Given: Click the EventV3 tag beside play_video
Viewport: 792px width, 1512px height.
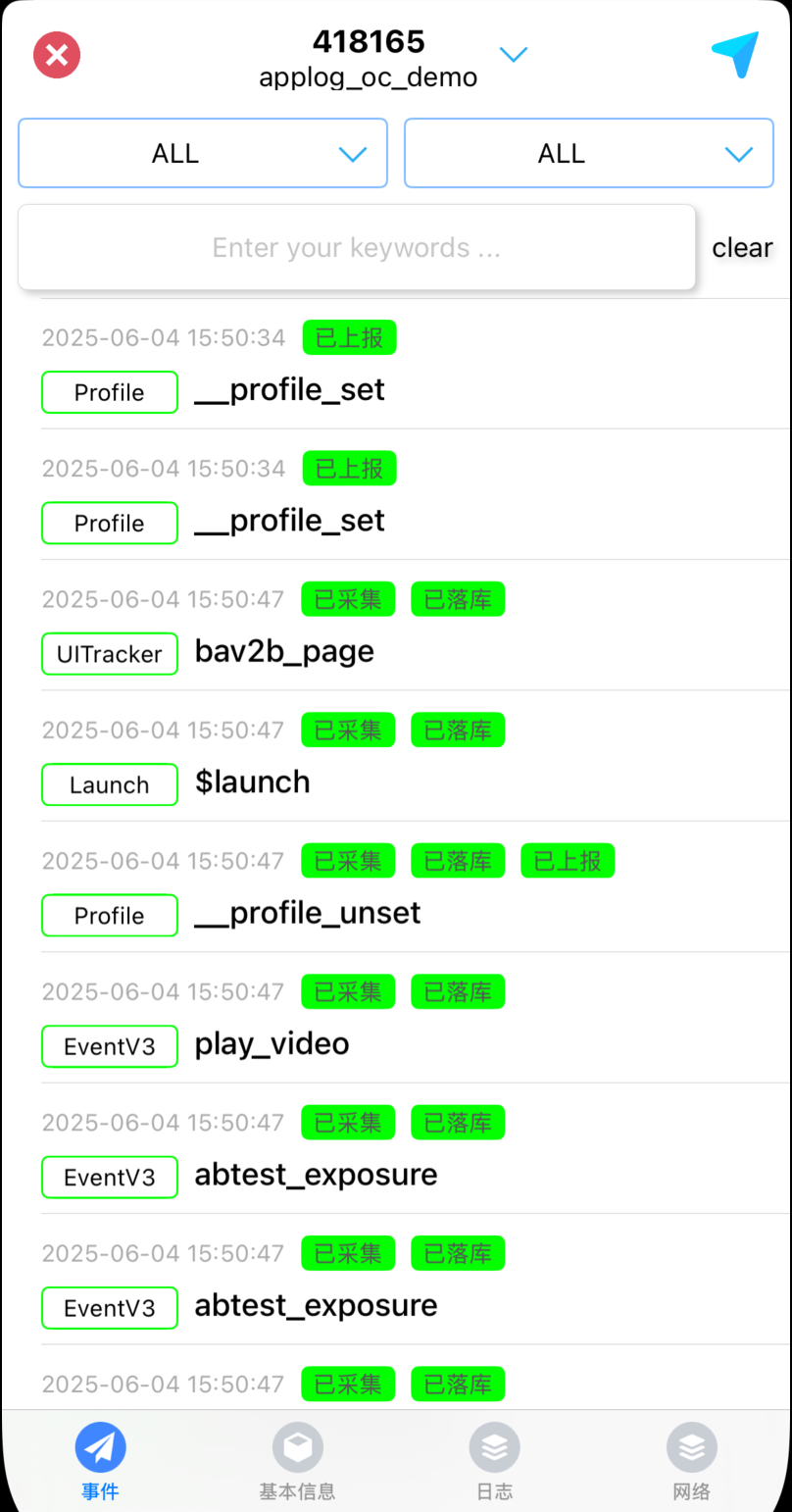Looking at the screenshot, I should [110, 1046].
